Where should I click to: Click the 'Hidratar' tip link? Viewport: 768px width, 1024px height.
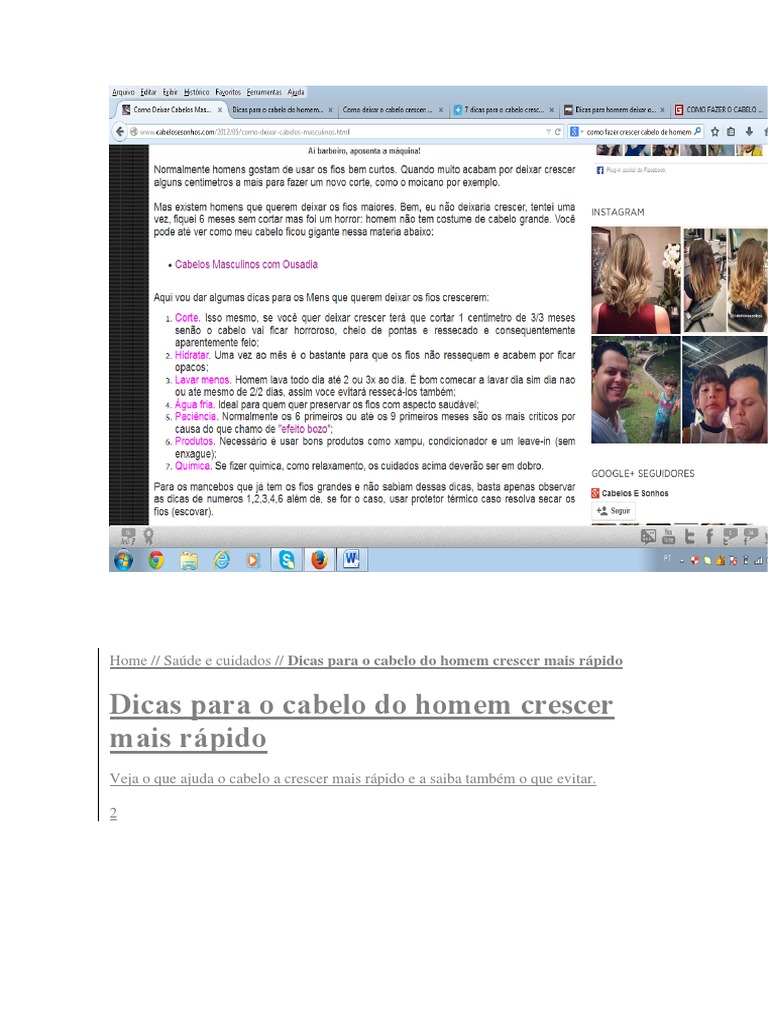pyautogui.click(x=191, y=355)
